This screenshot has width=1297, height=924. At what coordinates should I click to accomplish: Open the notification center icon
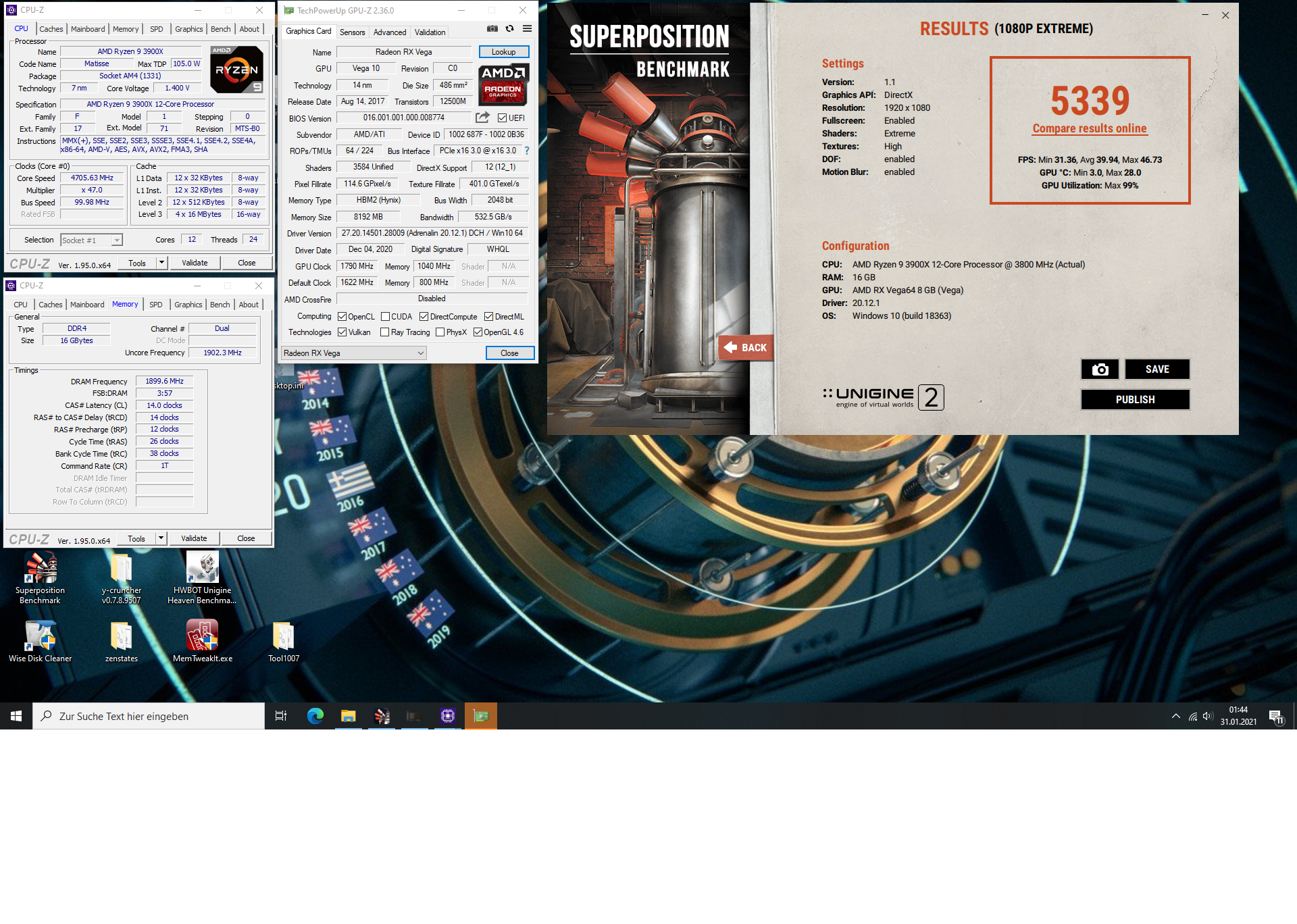(1276, 716)
